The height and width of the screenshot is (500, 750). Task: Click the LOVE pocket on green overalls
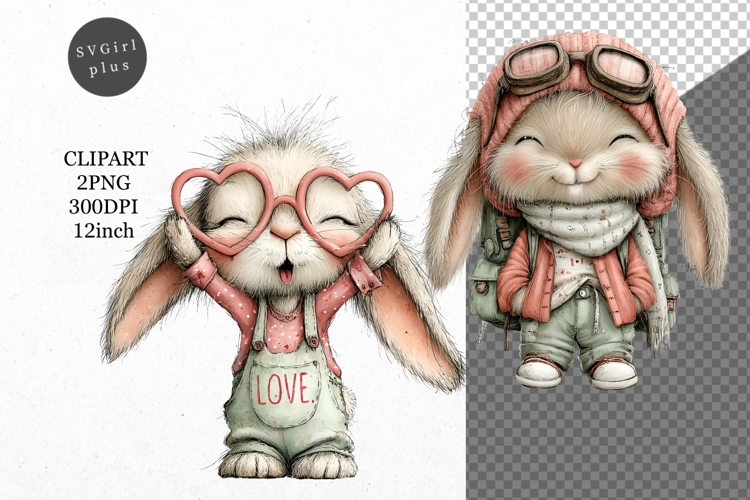click(285, 390)
